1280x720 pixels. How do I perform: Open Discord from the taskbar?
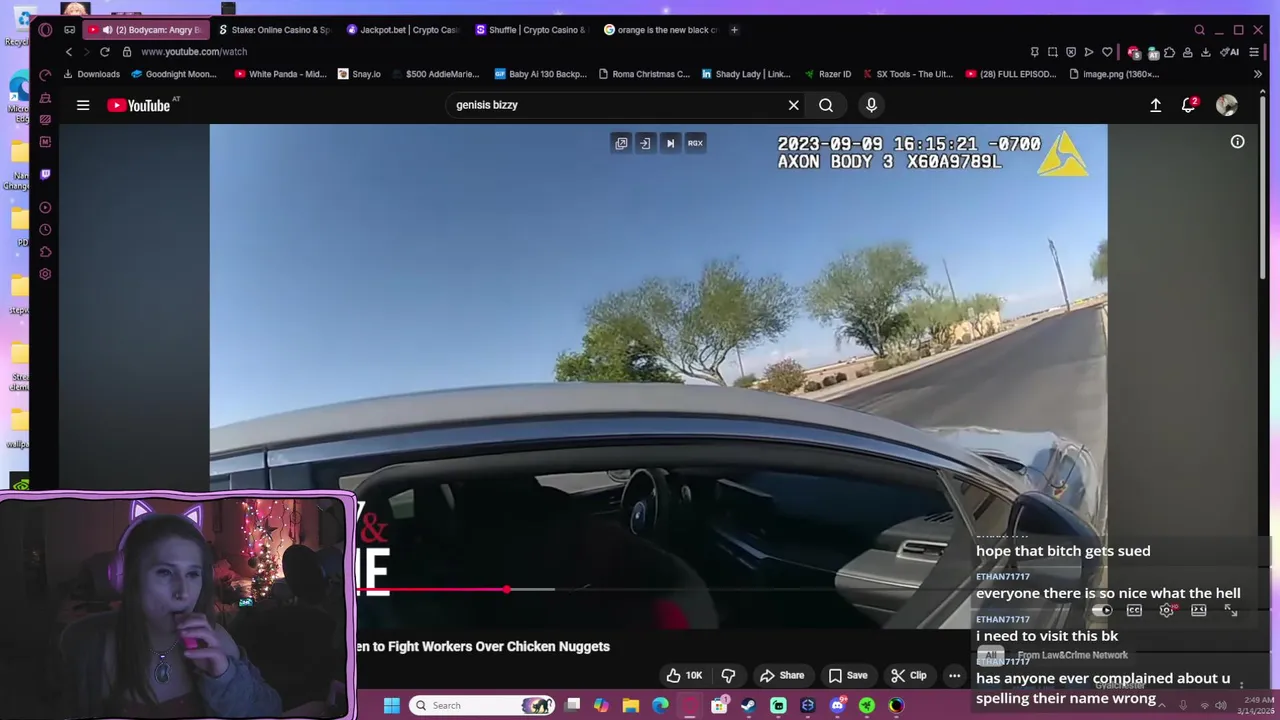[x=837, y=705]
